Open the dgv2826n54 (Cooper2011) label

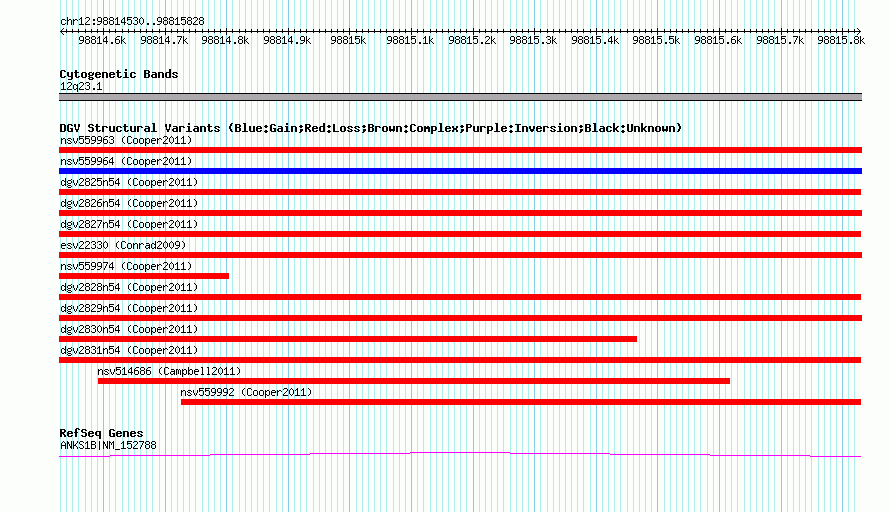129,203
